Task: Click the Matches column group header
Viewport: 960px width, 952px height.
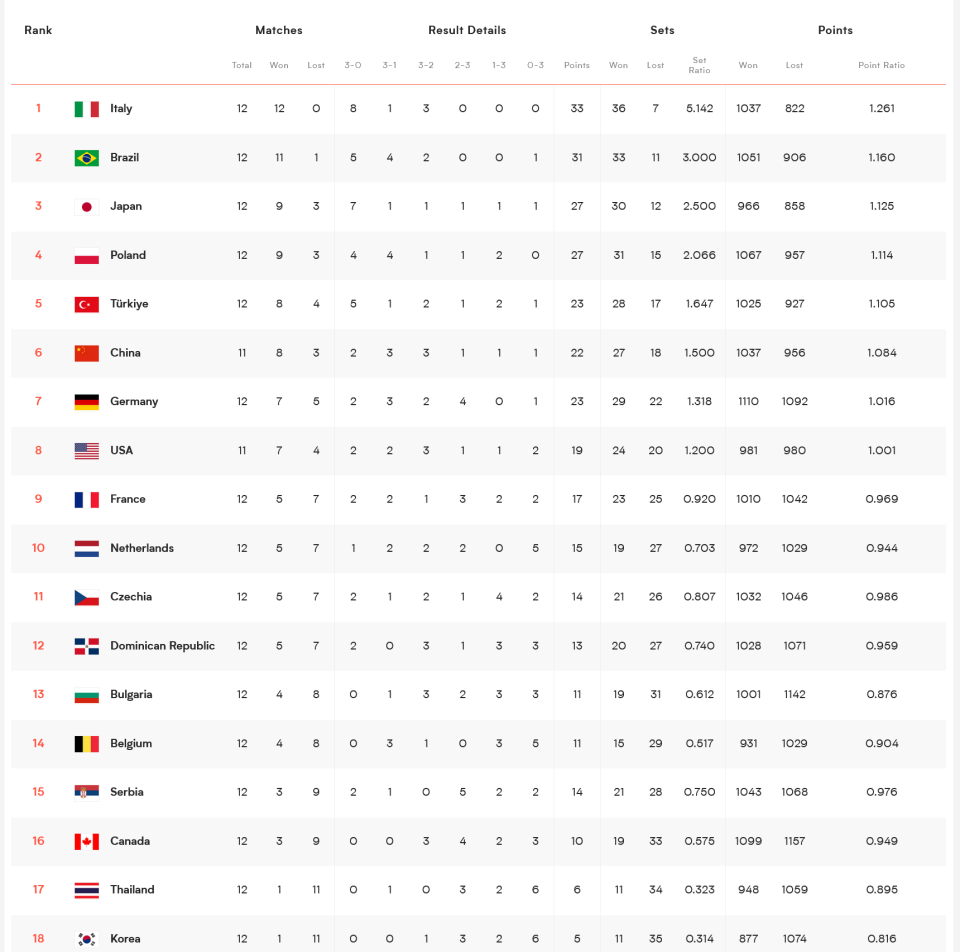Action: (x=279, y=30)
